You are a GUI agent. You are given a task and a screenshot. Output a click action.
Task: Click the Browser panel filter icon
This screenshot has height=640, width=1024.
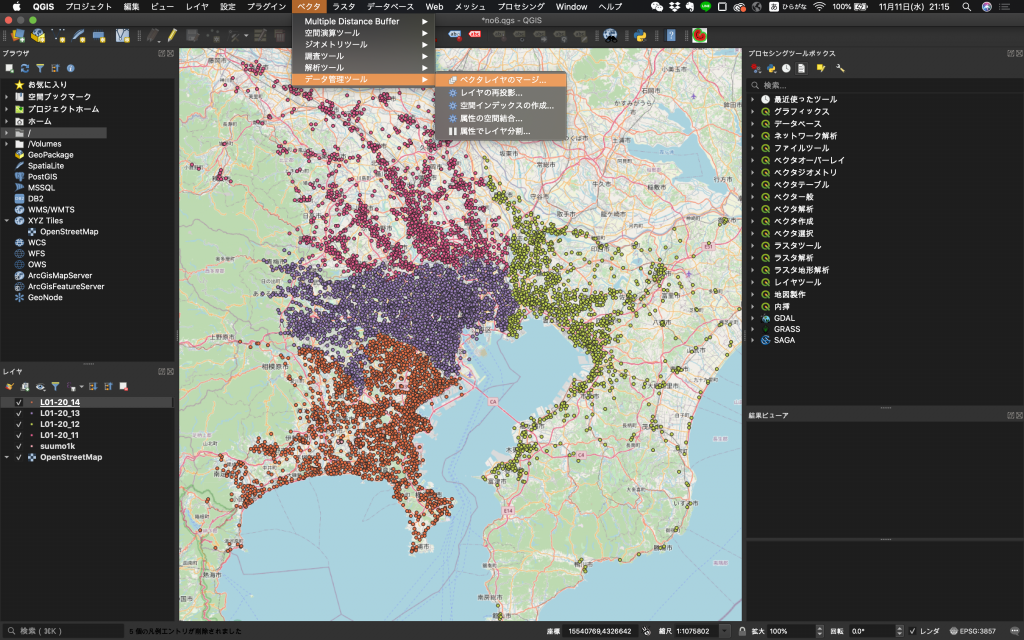click(40, 68)
